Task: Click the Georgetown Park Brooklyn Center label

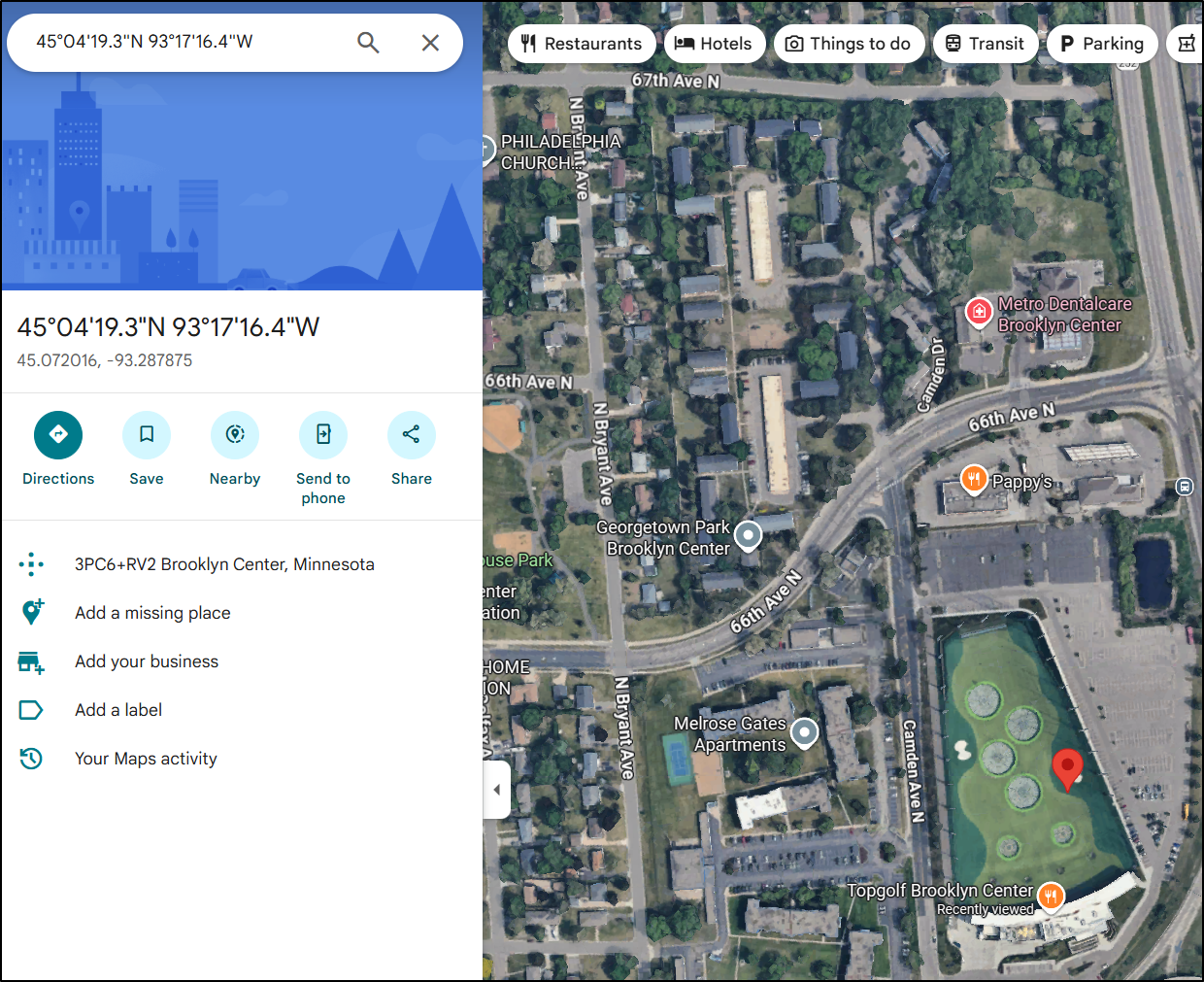Action: point(663,538)
